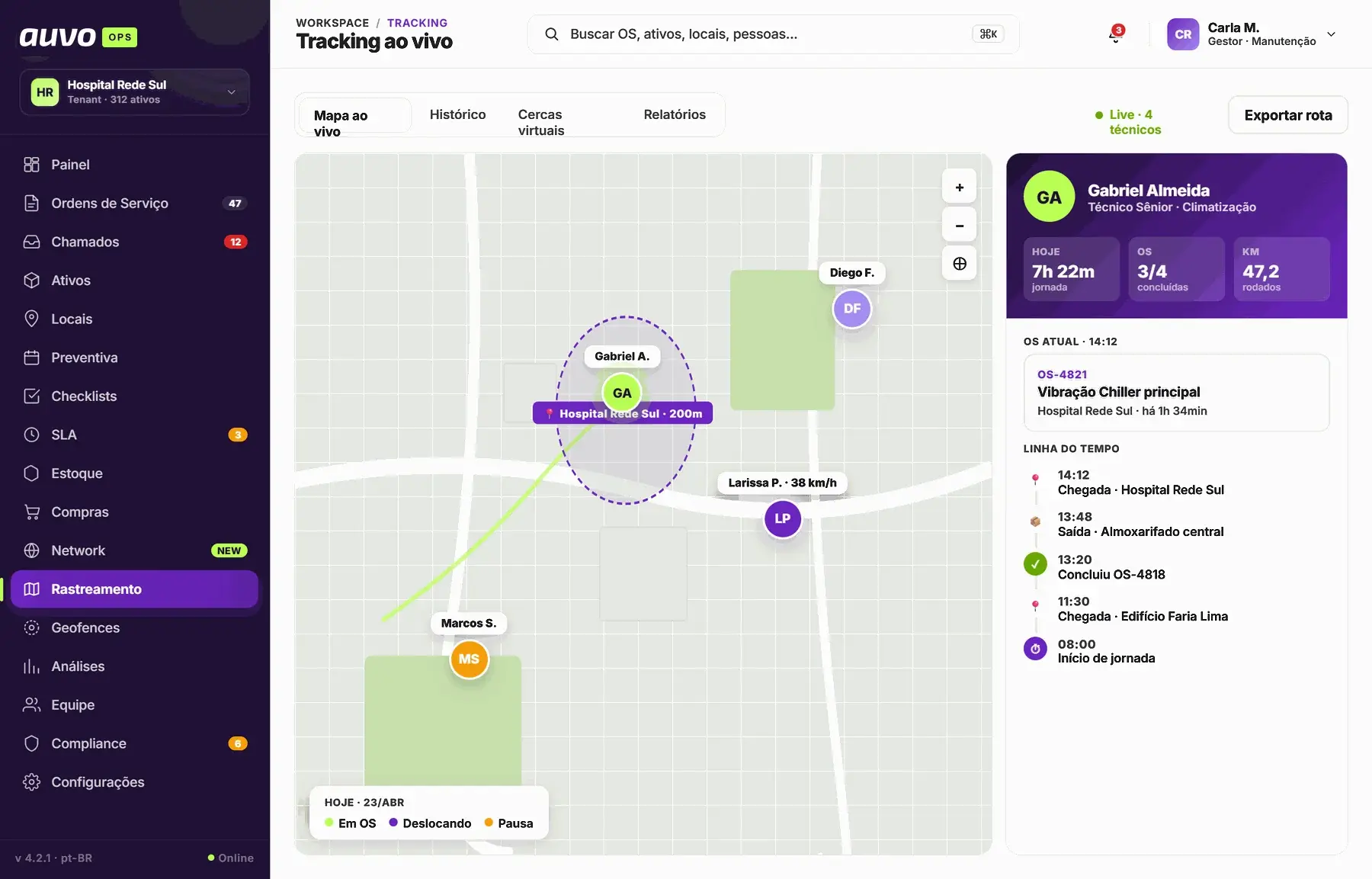Open the Network globe icon
This screenshot has width=1372, height=879.
31,550
